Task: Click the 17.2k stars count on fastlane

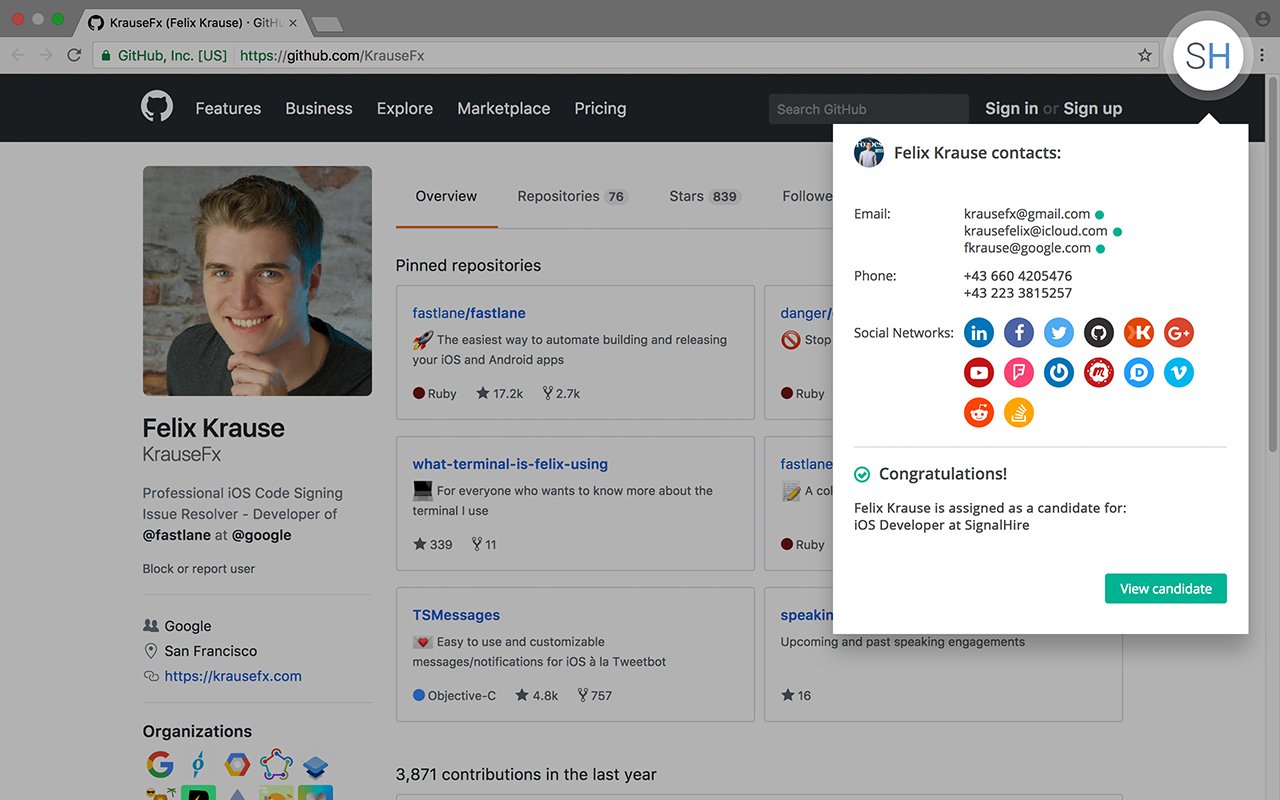Action: click(498, 394)
